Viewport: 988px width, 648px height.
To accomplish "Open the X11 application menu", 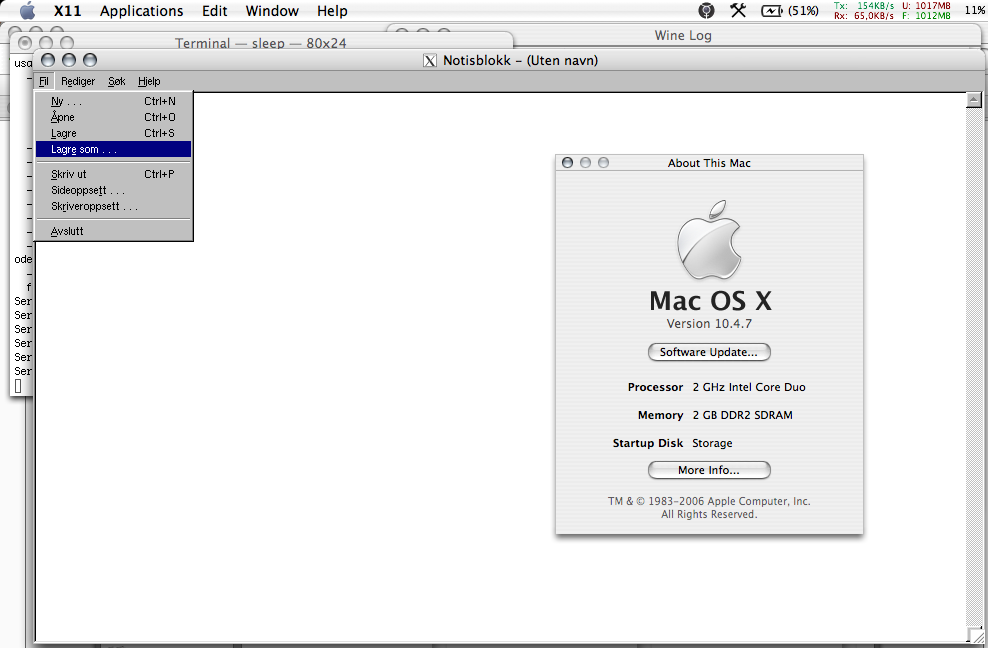I will [67, 11].
